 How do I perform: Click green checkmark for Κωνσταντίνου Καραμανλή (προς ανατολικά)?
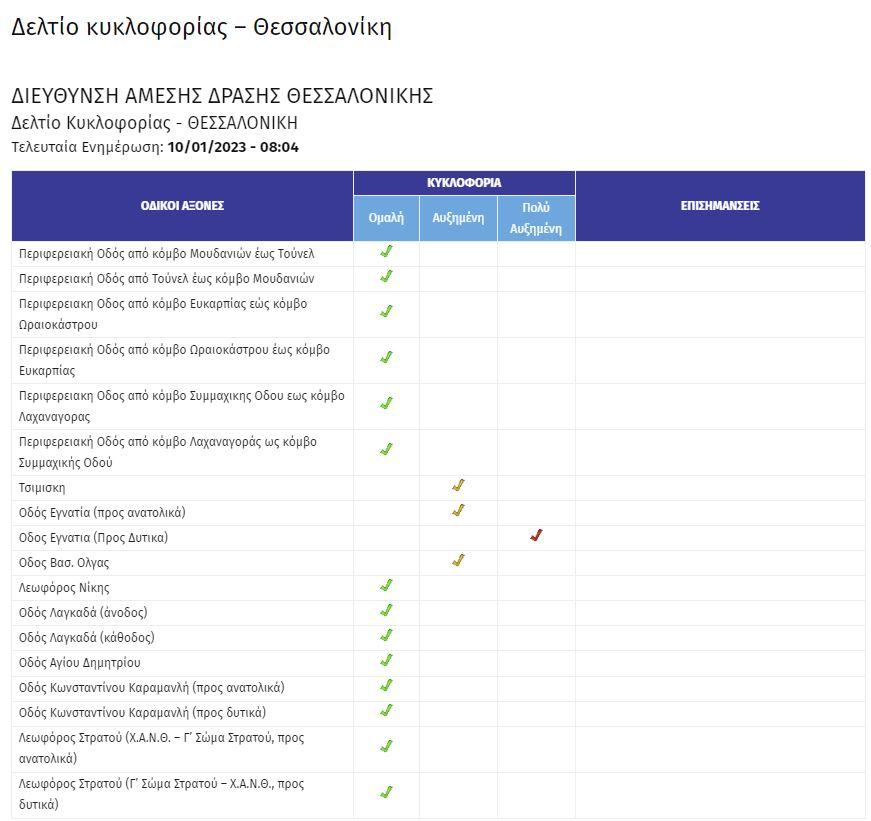click(x=386, y=687)
